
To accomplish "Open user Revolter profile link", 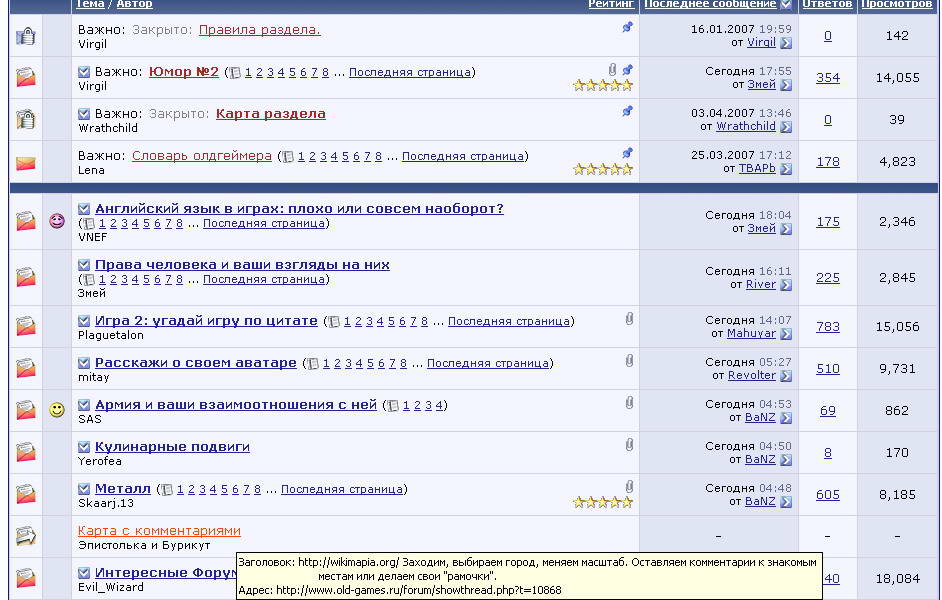I will (752, 375).
